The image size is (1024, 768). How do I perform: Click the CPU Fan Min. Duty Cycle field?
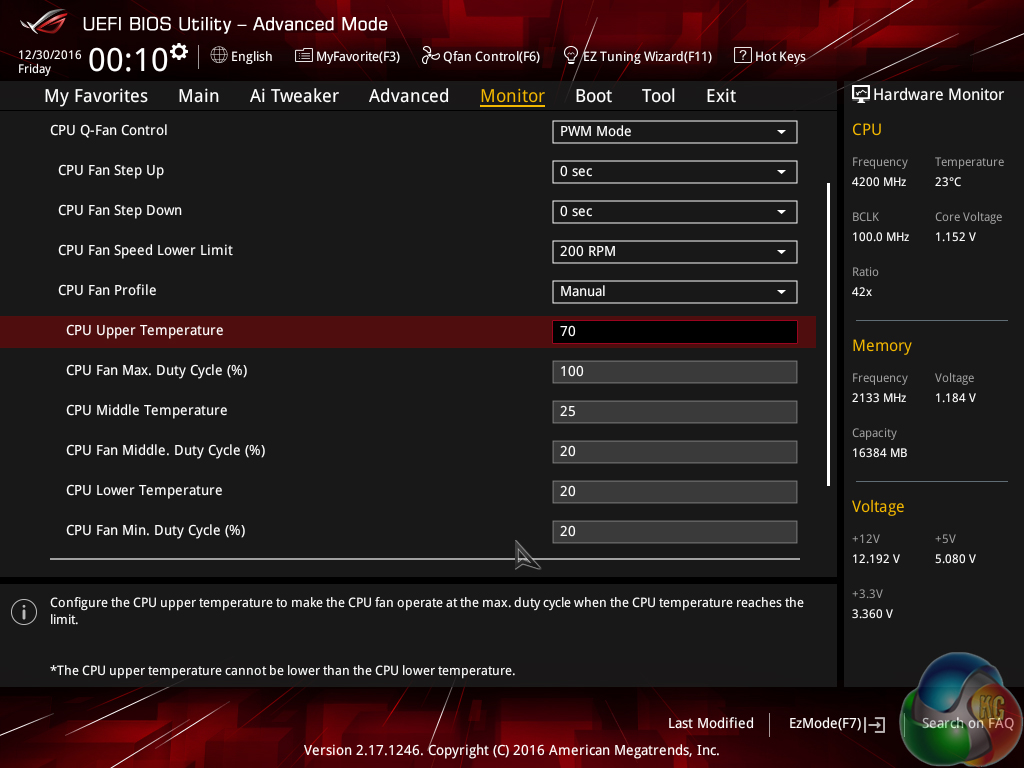click(x=674, y=532)
